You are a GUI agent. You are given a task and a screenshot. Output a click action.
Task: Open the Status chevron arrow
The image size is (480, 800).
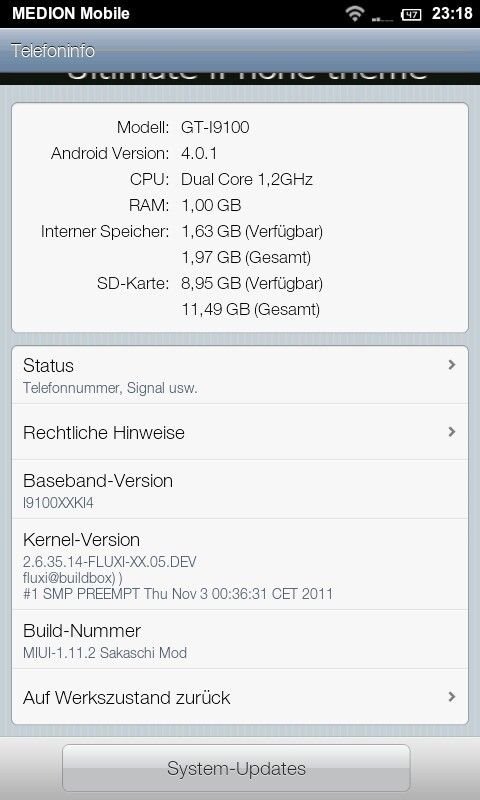[x=451, y=365]
